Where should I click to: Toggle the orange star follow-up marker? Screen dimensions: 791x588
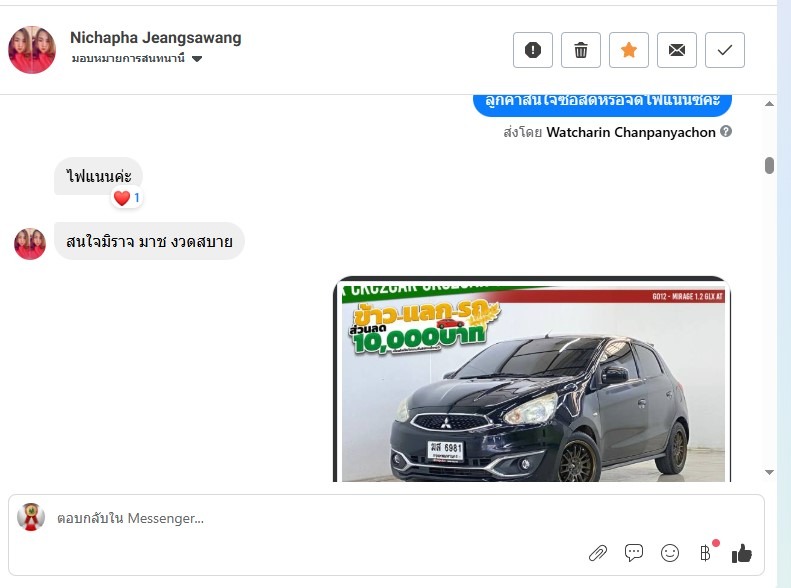point(629,50)
